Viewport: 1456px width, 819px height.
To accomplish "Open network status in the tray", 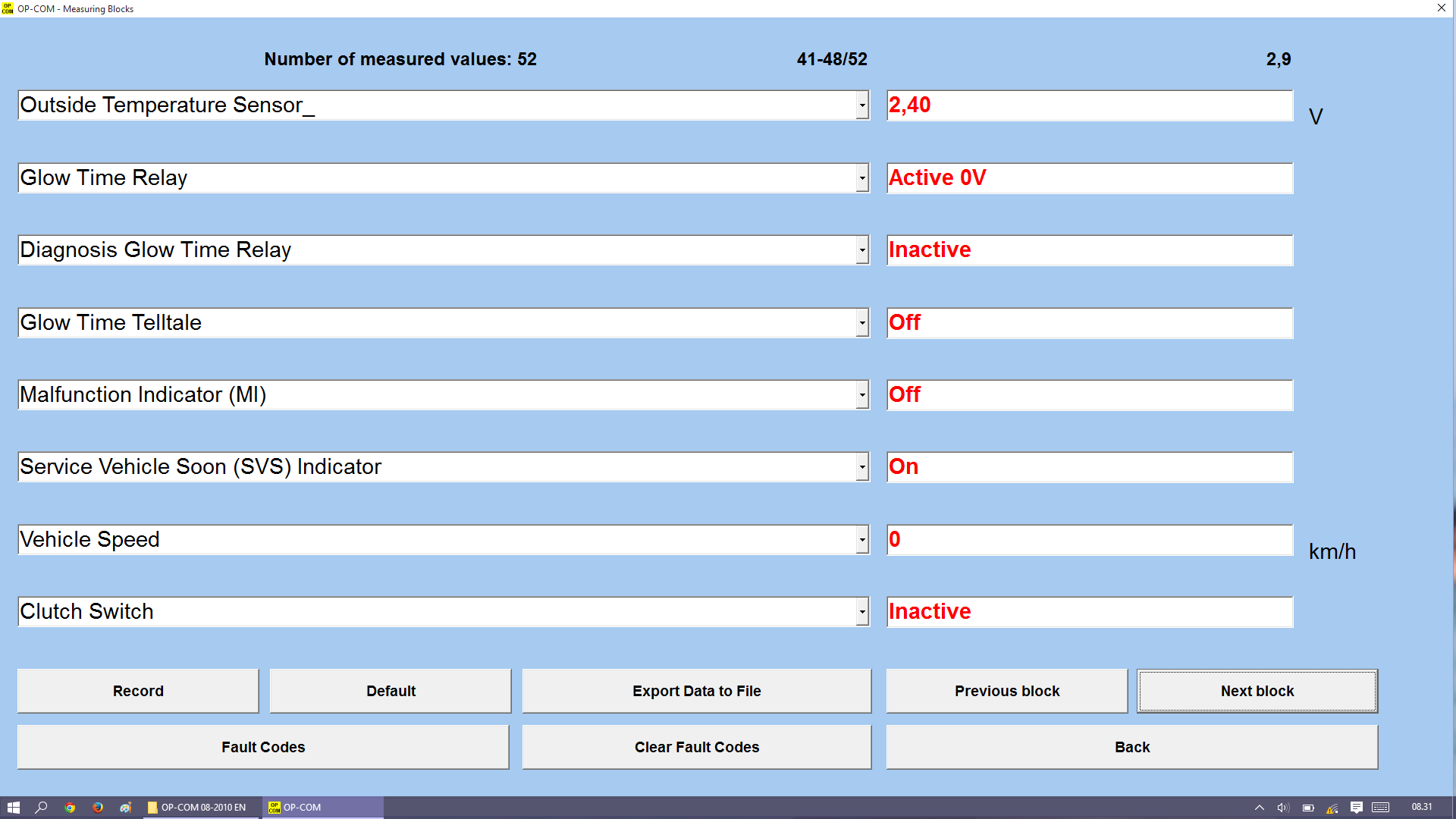I will (1332, 808).
